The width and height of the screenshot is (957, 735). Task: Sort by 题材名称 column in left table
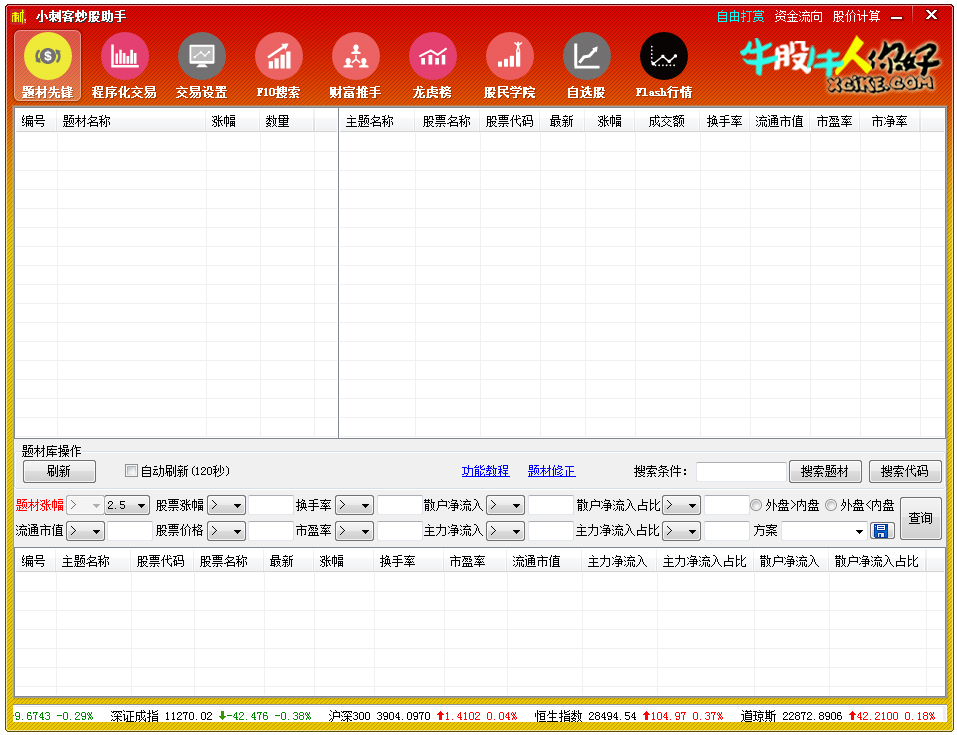click(x=132, y=121)
